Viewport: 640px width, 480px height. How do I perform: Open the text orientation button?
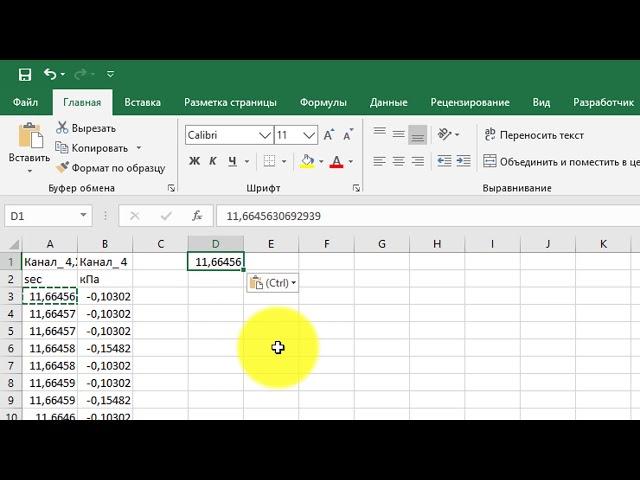[x=448, y=134]
